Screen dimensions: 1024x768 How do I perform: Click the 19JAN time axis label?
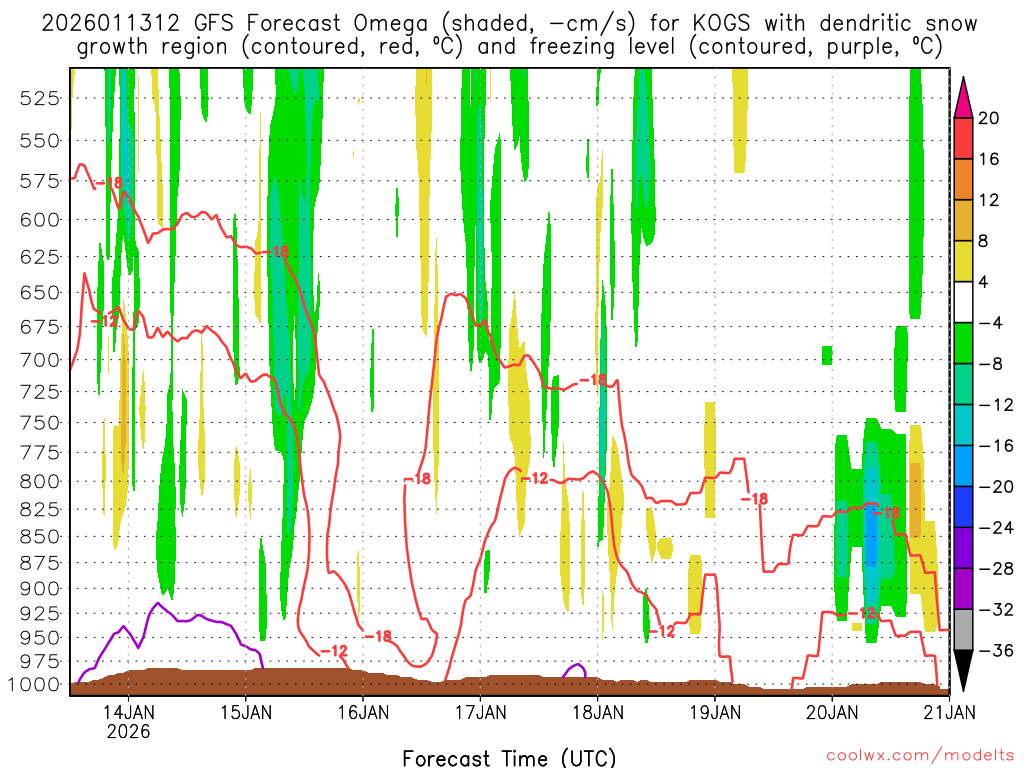pos(715,712)
